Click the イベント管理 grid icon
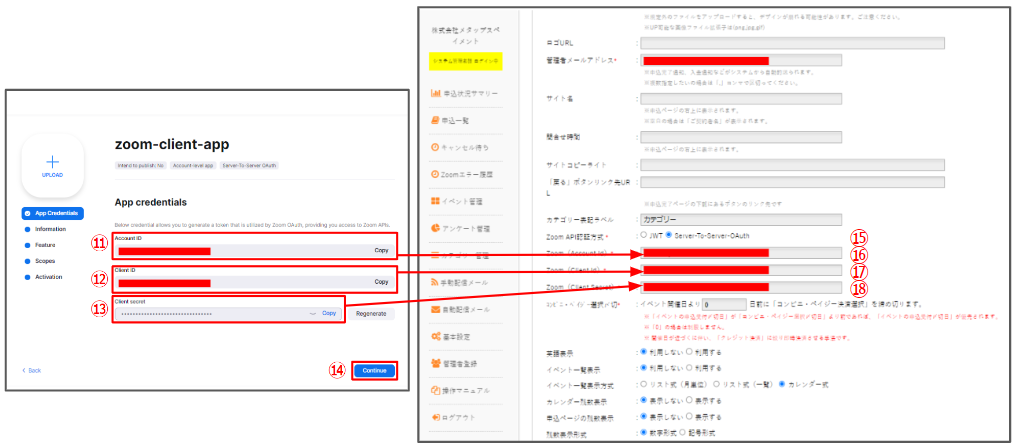This screenshot has height=447, width=1018. pyautogui.click(x=436, y=201)
